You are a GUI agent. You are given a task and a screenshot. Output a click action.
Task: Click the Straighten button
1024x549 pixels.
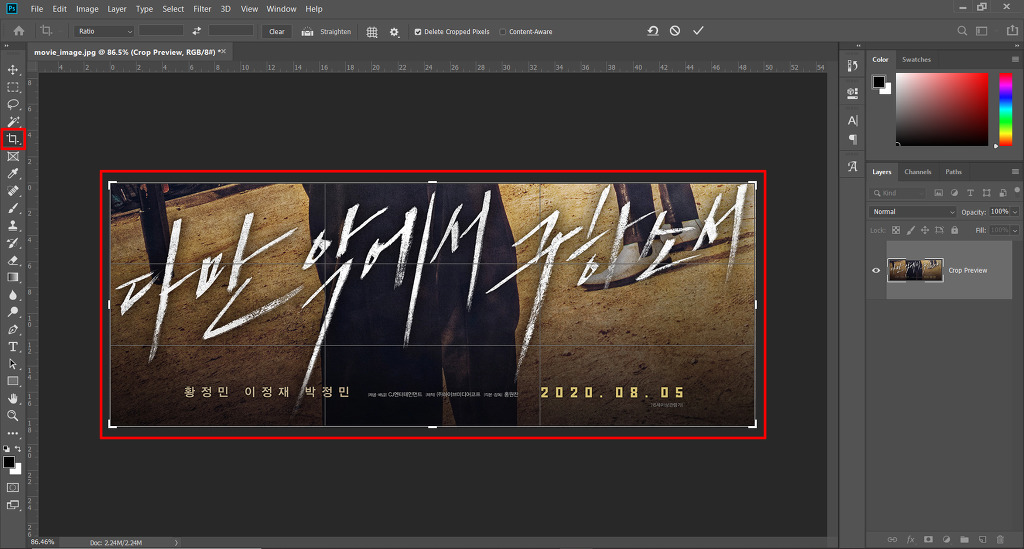[x=326, y=31]
